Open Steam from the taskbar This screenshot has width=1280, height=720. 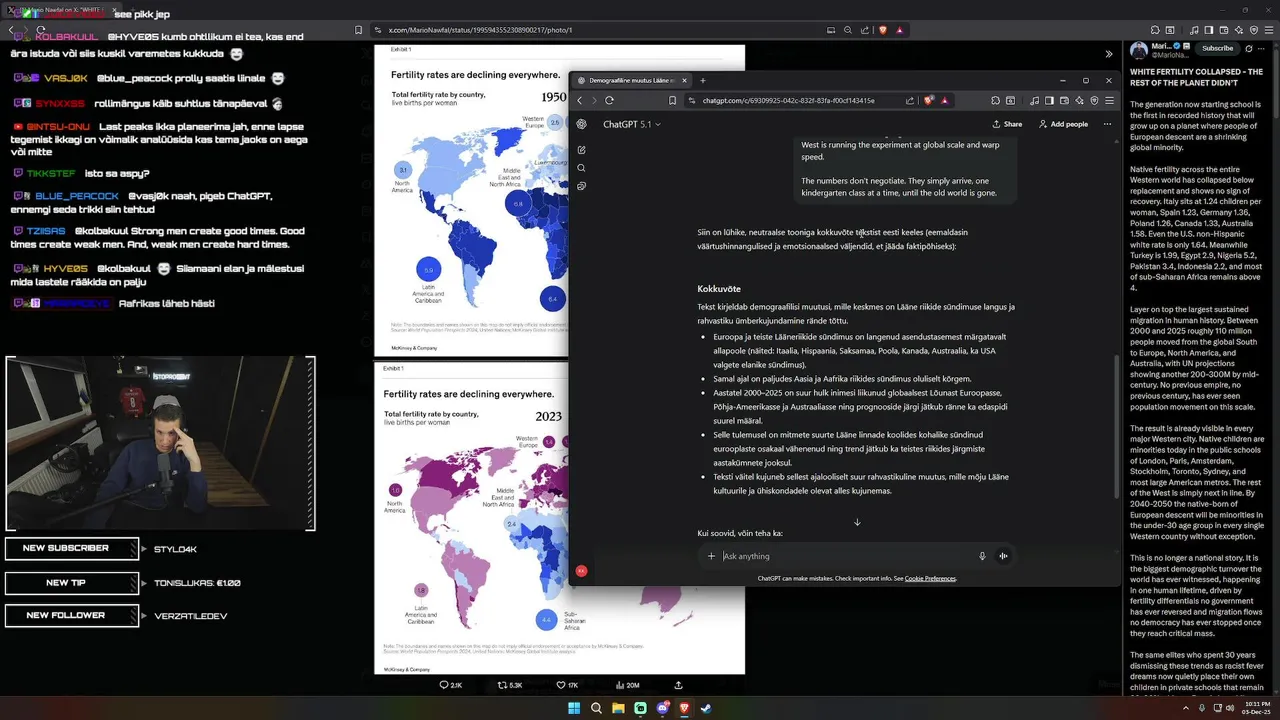pos(706,709)
